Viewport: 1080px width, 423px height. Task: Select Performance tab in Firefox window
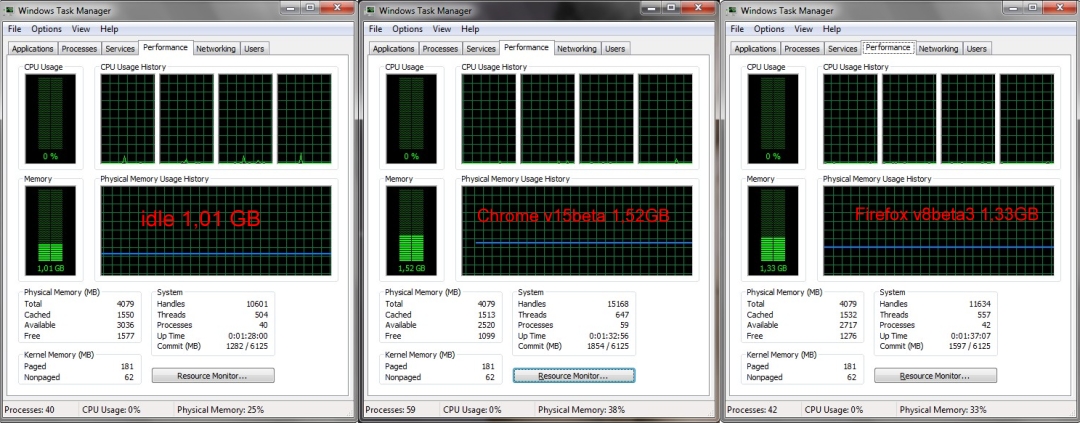coord(888,48)
